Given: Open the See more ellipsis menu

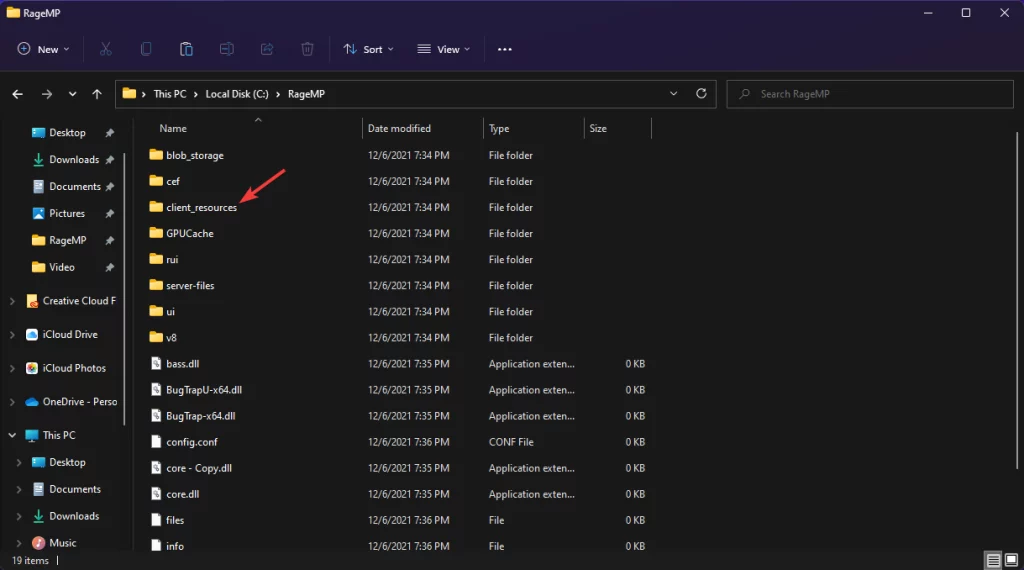Looking at the screenshot, I should pos(505,49).
